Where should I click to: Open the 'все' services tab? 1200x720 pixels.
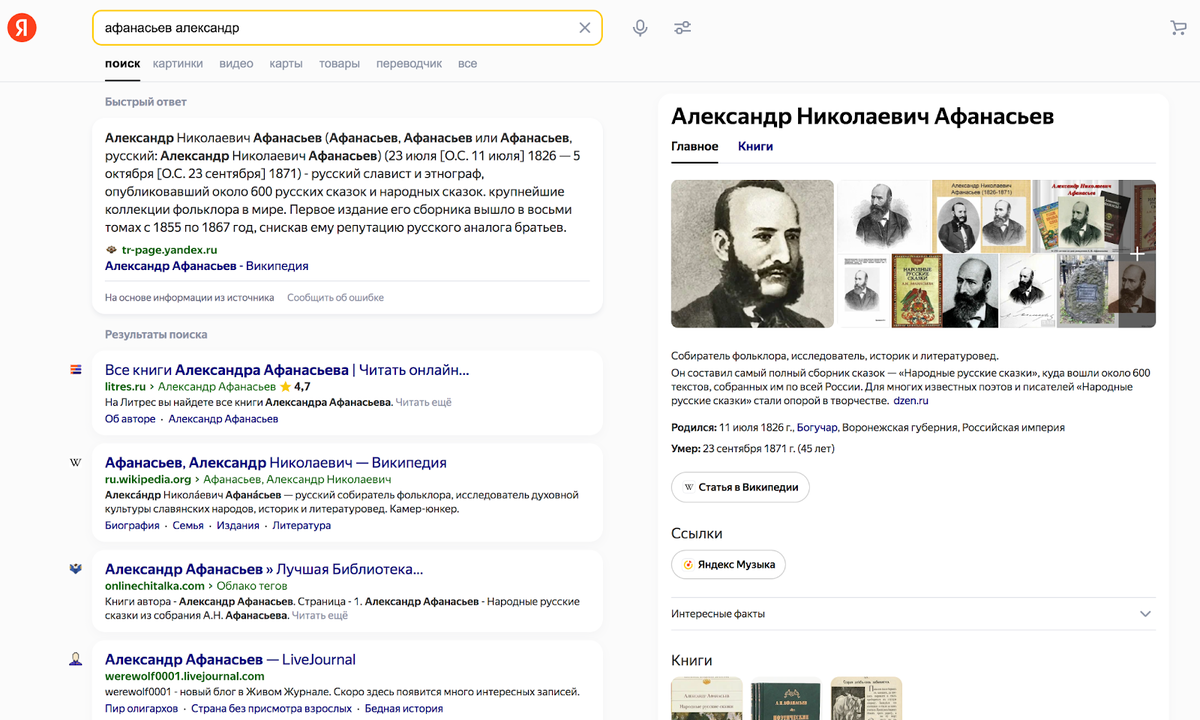pos(467,64)
